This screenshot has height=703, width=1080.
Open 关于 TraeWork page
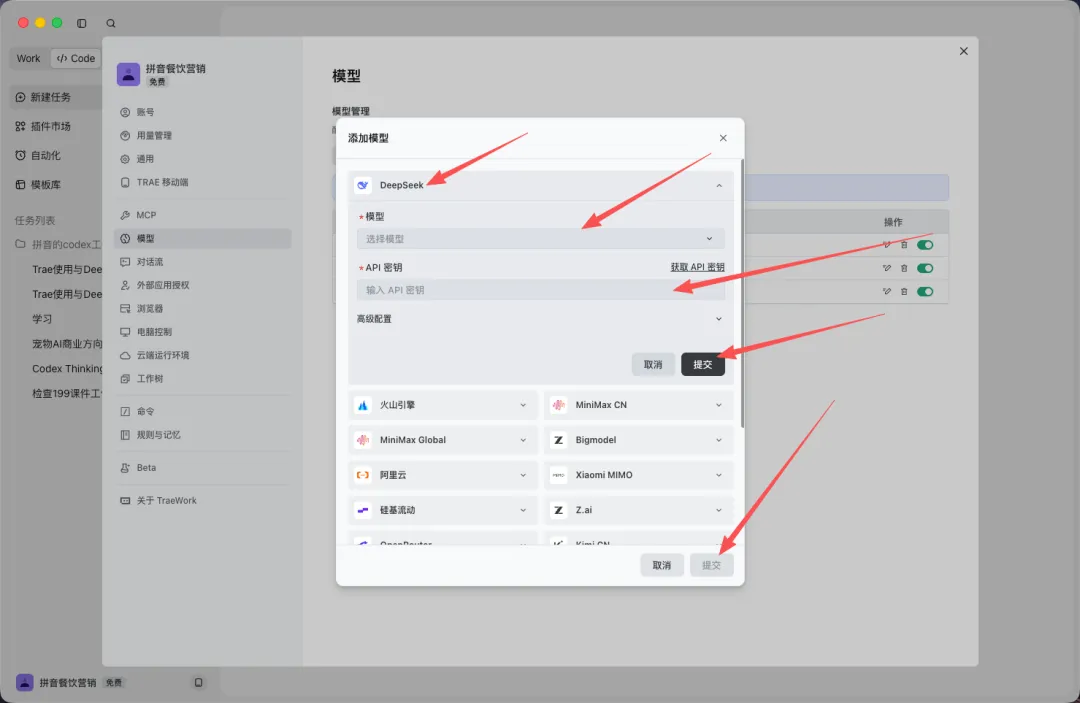tap(202, 501)
